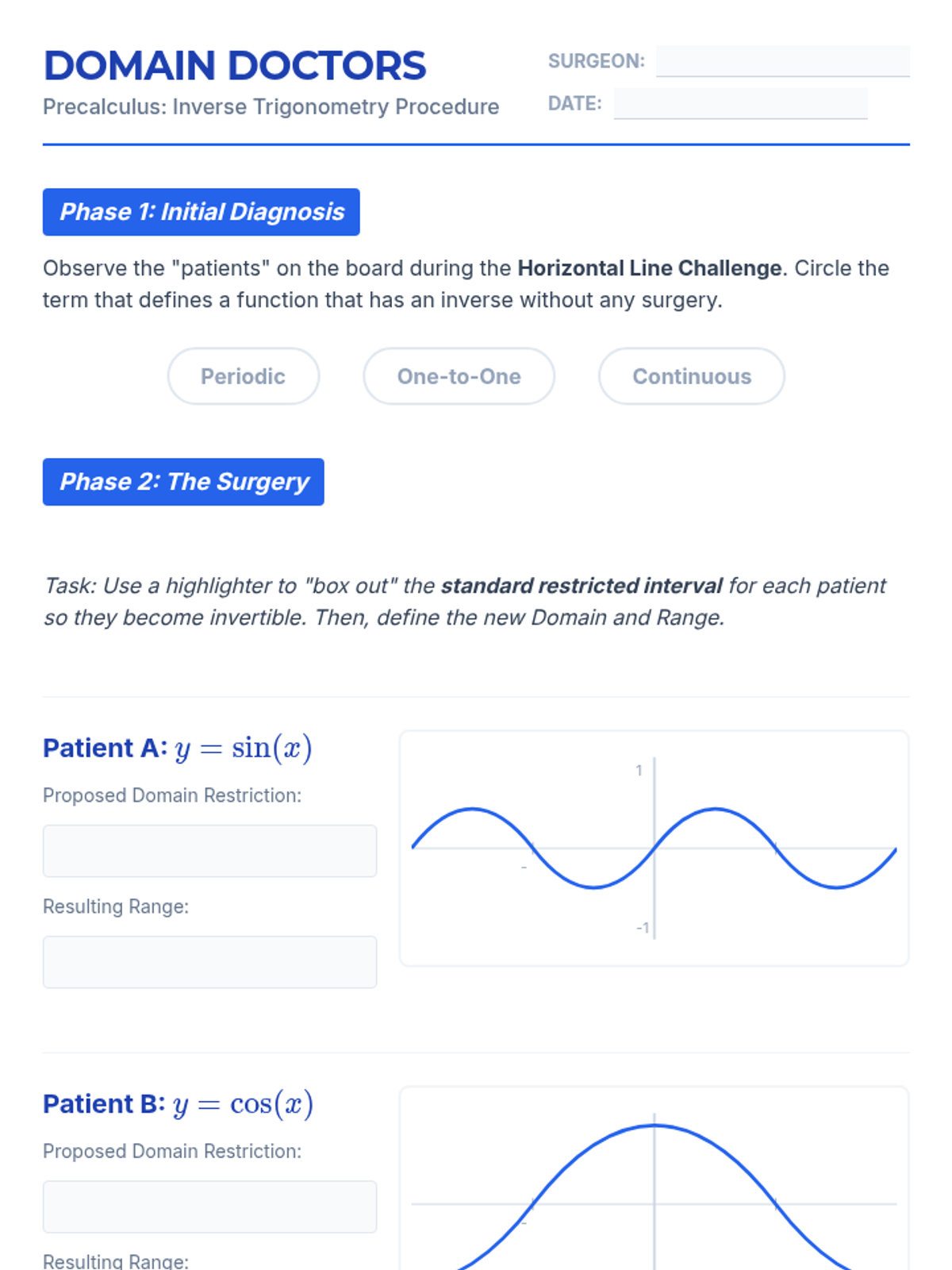
Task: Click the Phase 2: The Surgery banner
Action: [183, 482]
